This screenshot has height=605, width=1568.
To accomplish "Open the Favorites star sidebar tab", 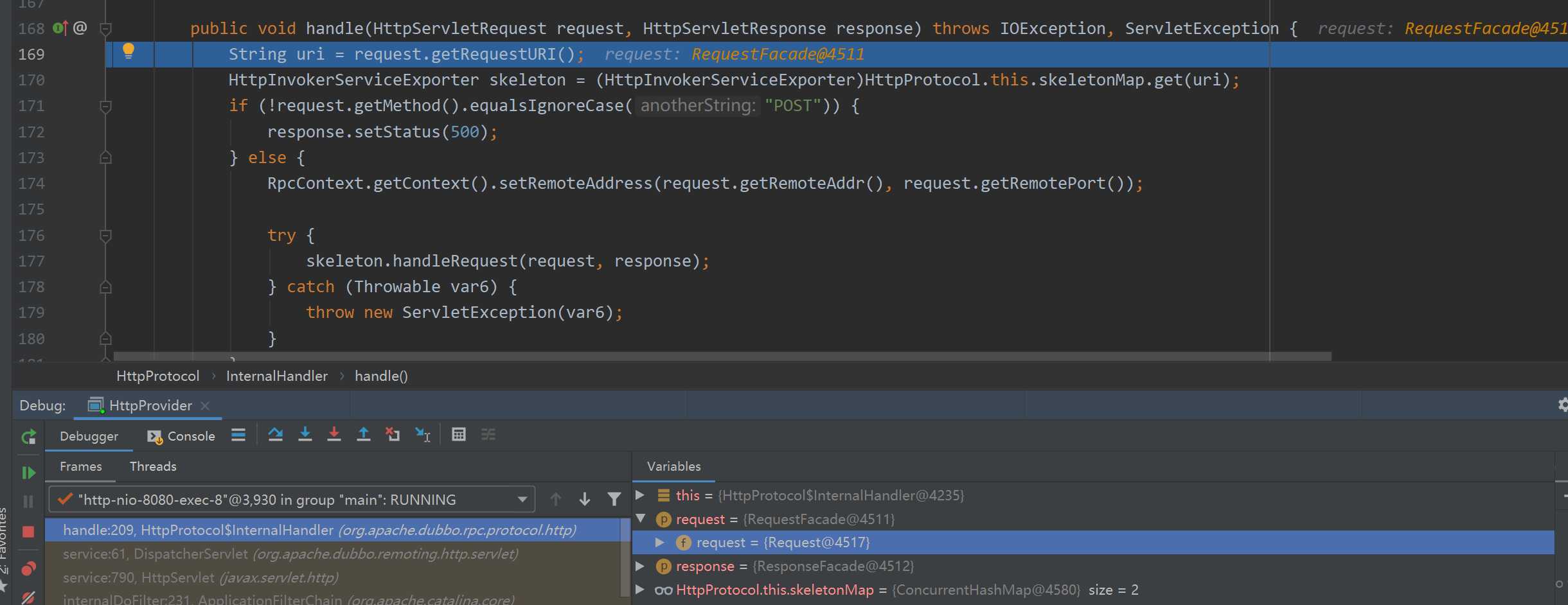I will point(3,546).
